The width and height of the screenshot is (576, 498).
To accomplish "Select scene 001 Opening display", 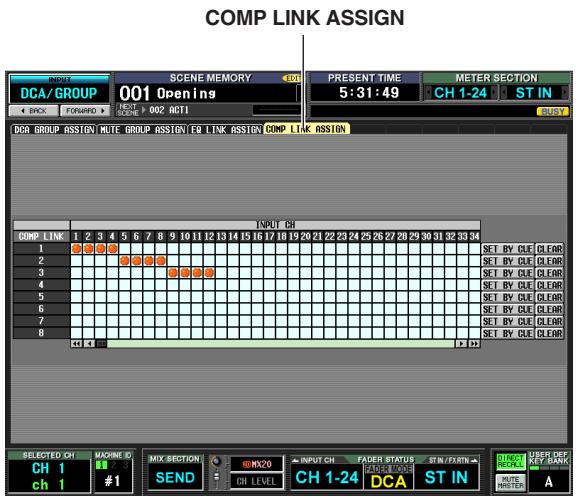I will 208,93.
